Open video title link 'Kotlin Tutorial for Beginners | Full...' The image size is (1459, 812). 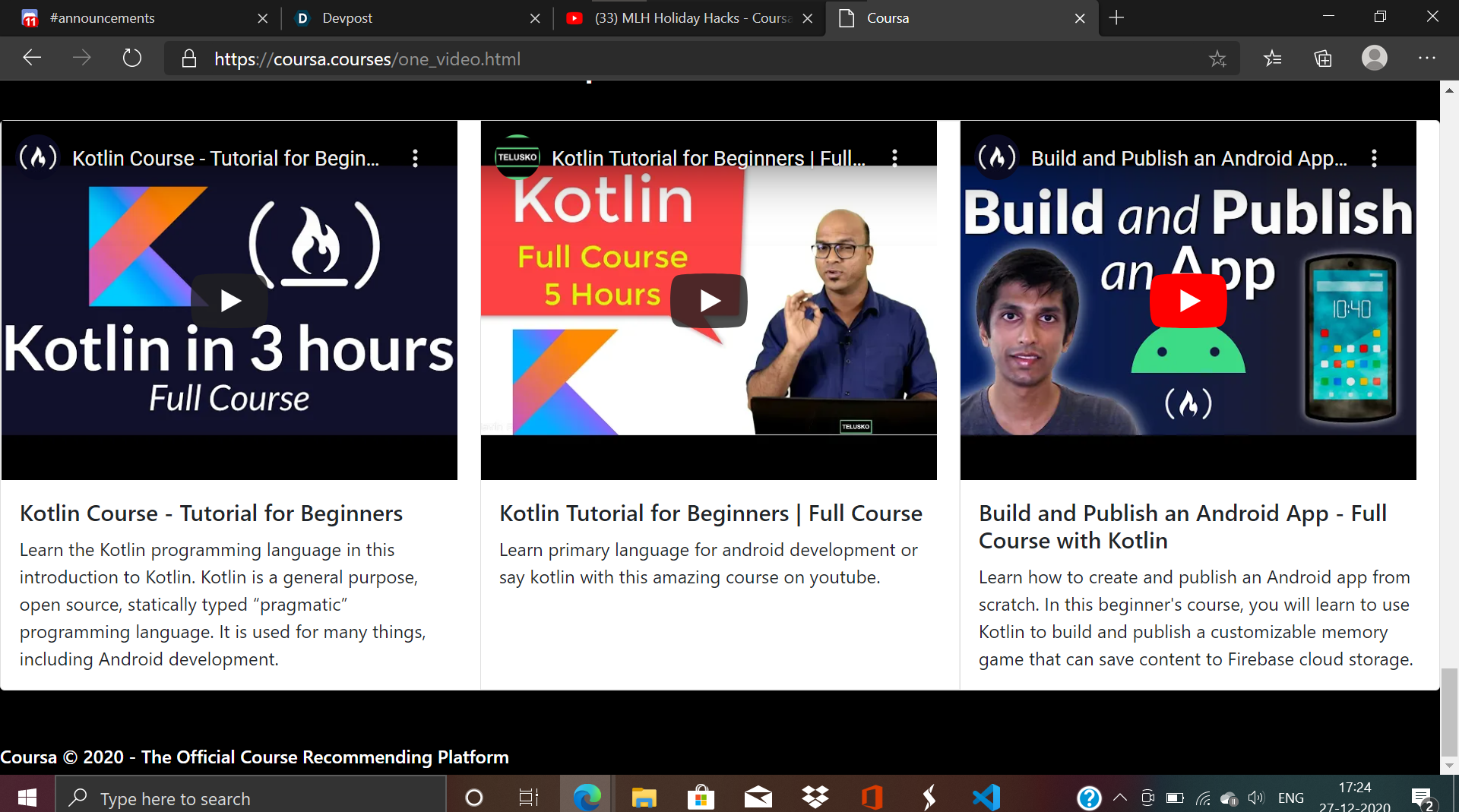pyautogui.click(x=708, y=158)
